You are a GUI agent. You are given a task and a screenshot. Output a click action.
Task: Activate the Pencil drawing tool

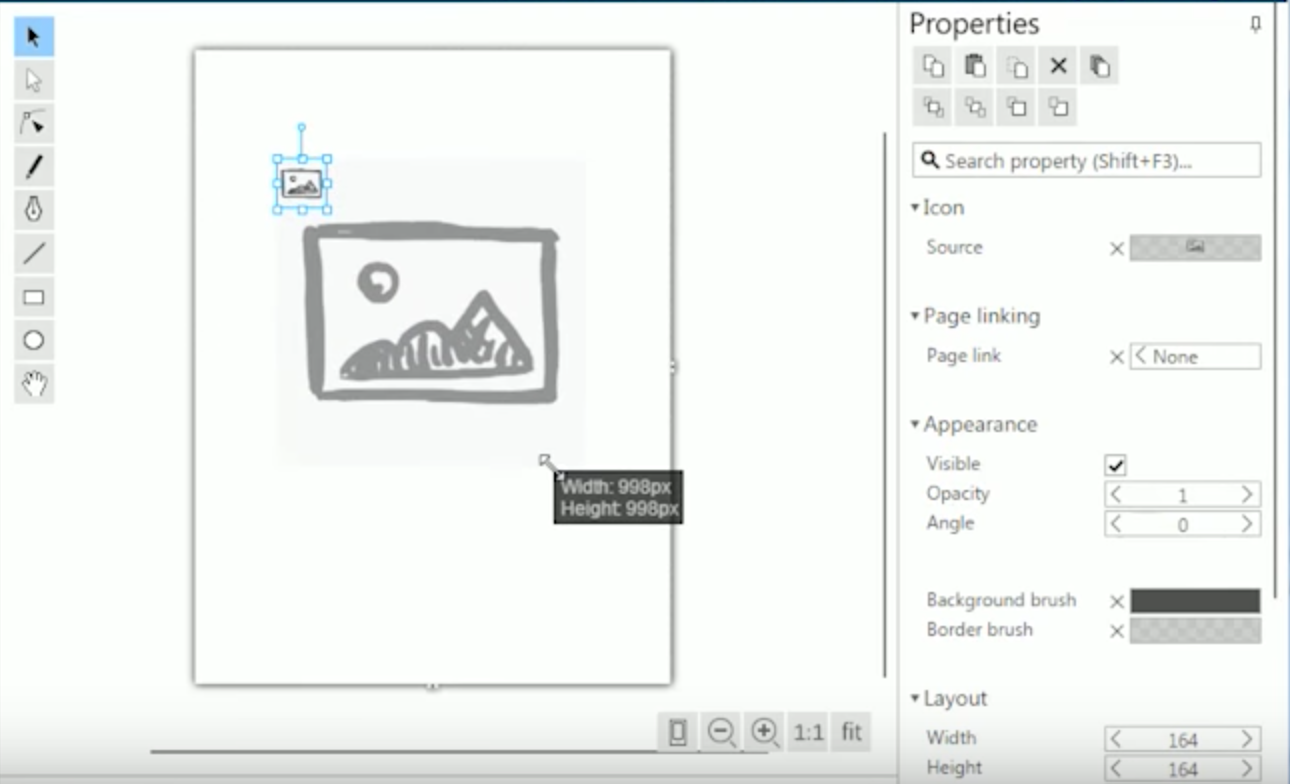click(x=33, y=166)
